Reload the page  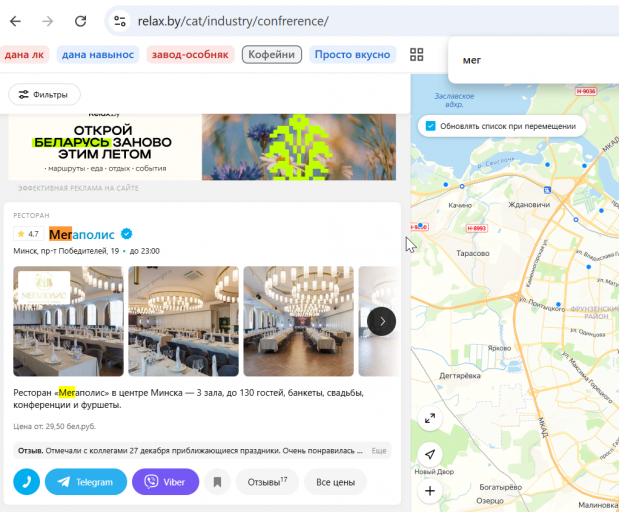[x=81, y=21]
